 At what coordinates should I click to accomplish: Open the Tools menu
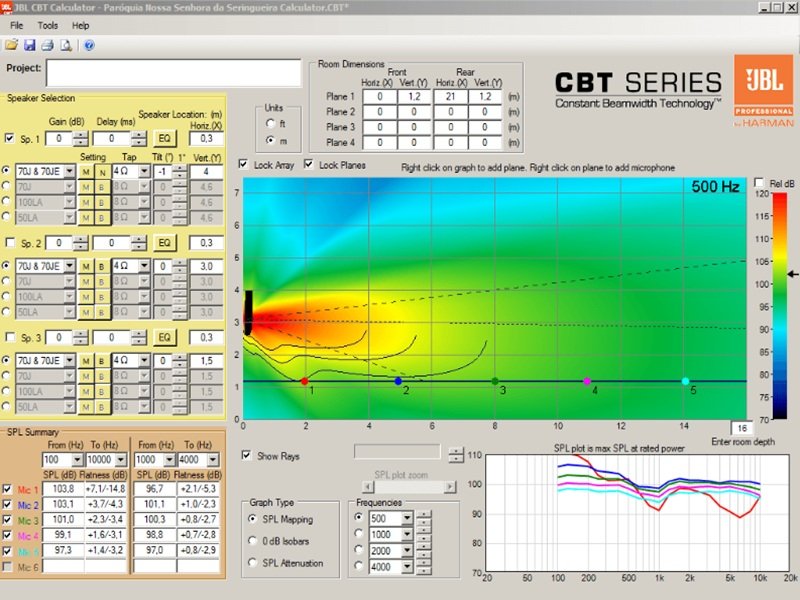pos(48,25)
